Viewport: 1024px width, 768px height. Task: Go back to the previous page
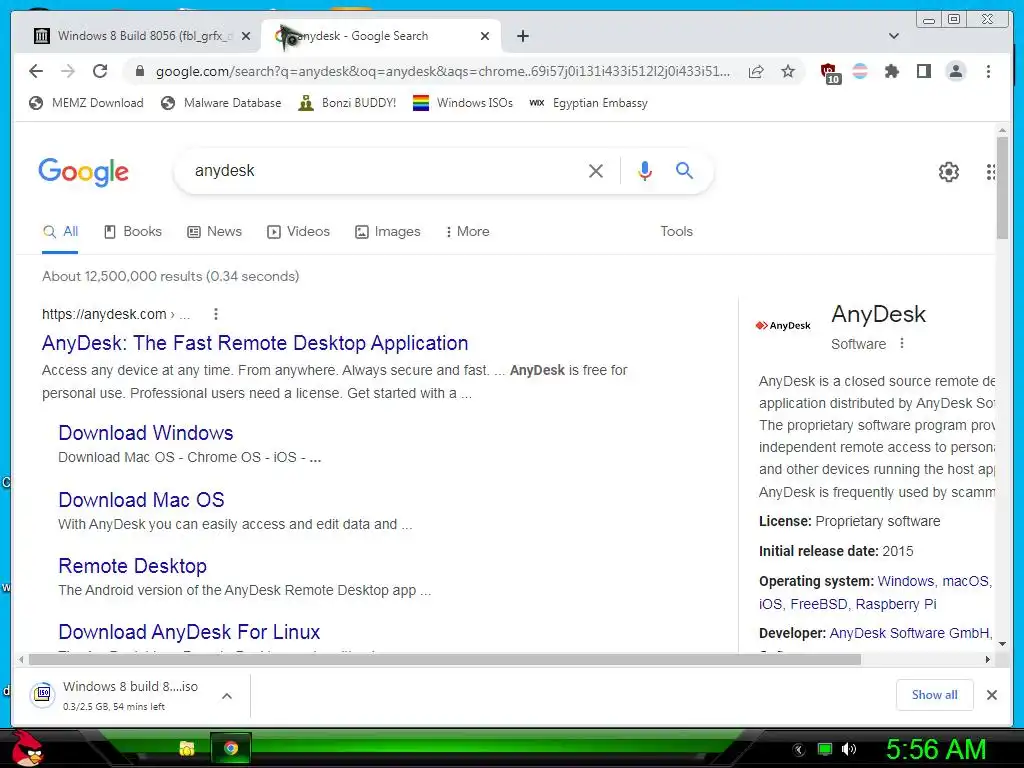(36, 71)
